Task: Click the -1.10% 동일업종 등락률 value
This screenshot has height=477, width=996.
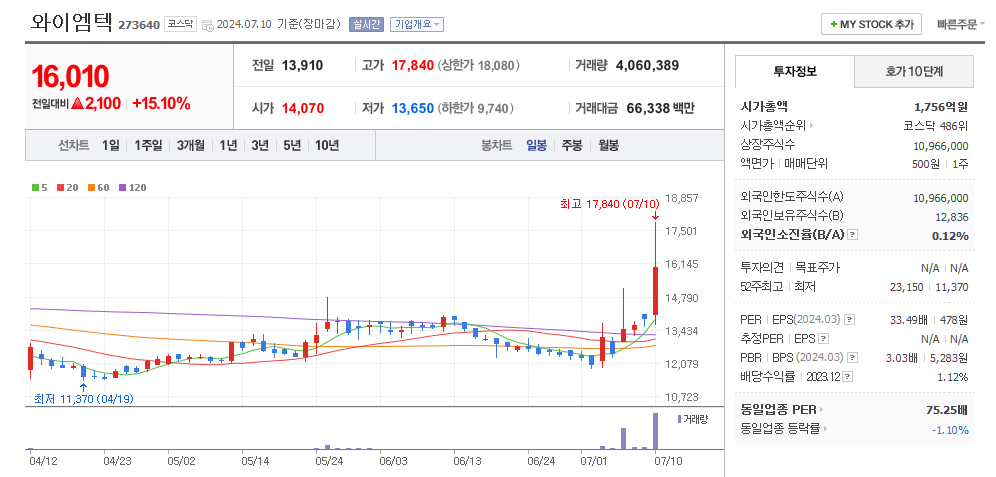Action: (x=950, y=430)
